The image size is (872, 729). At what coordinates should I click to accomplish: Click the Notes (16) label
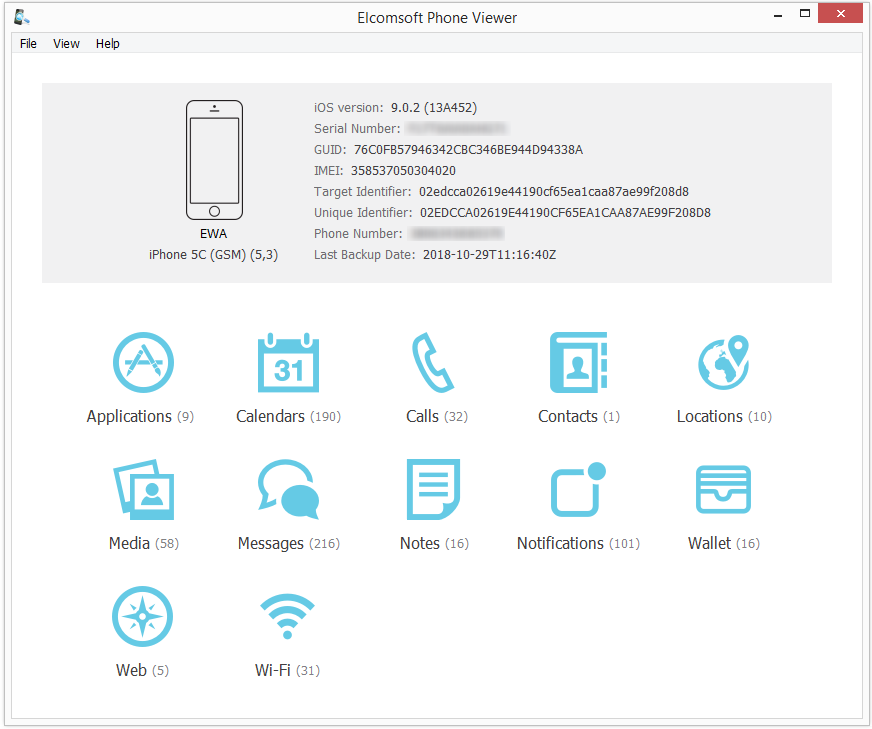[x=434, y=543]
